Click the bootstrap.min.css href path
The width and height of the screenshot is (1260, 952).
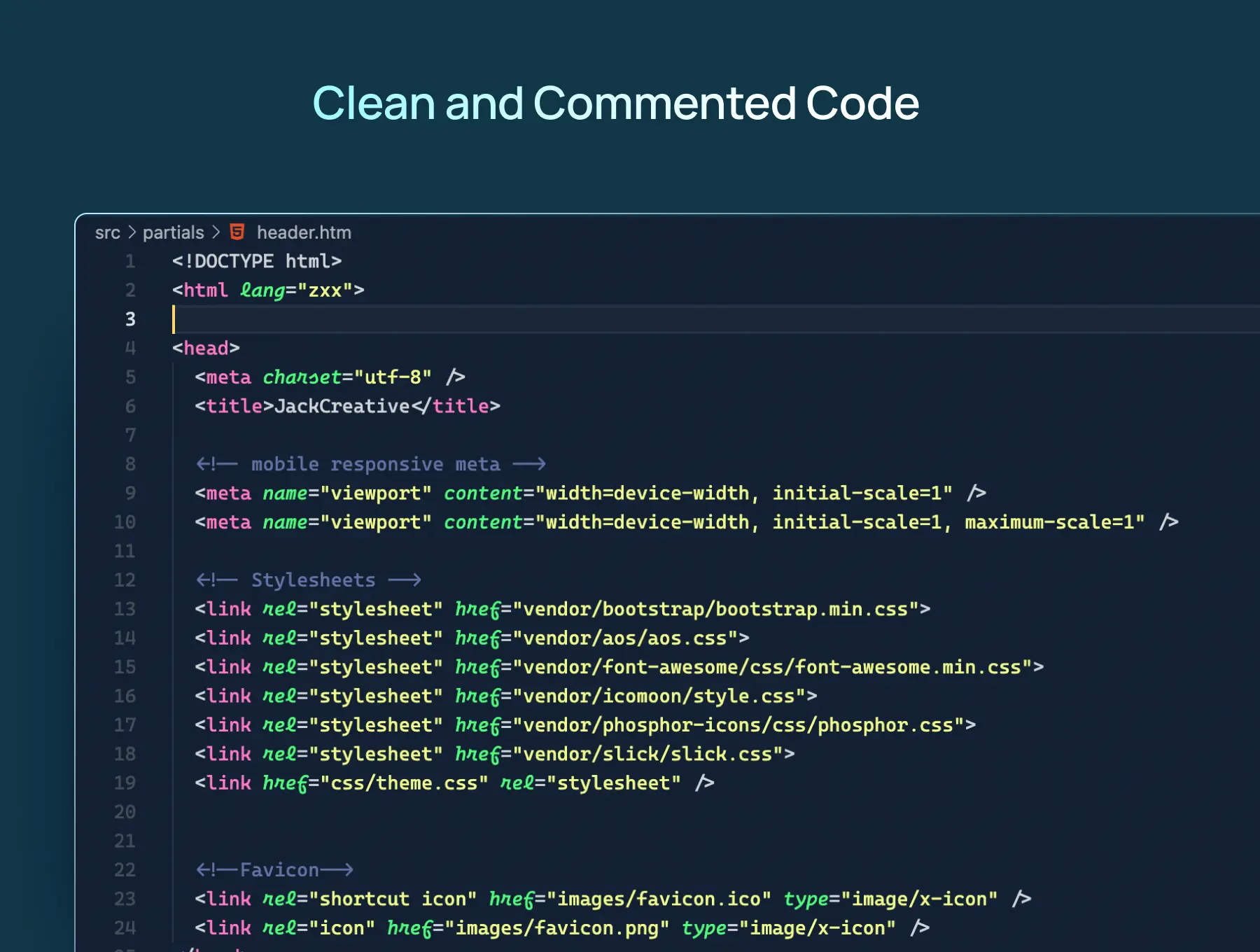[x=715, y=609]
